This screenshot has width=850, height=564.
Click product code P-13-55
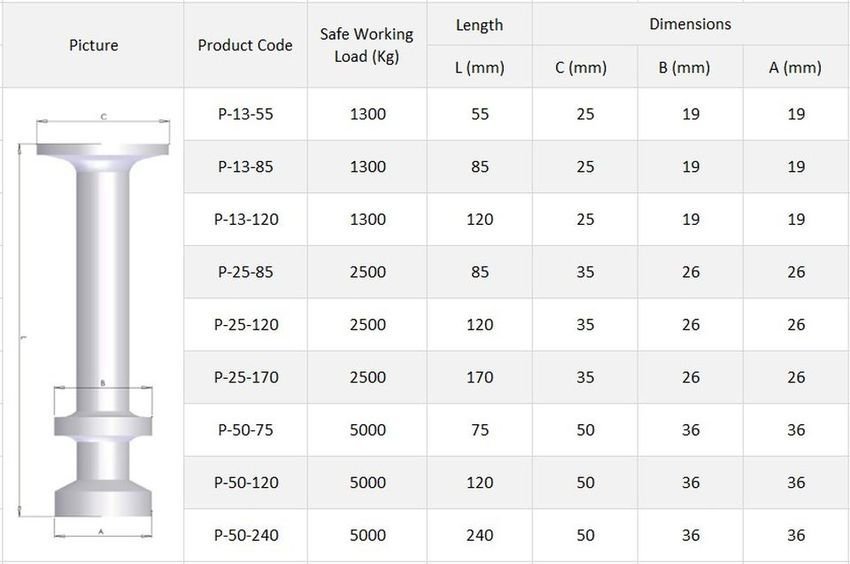click(x=245, y=114)
